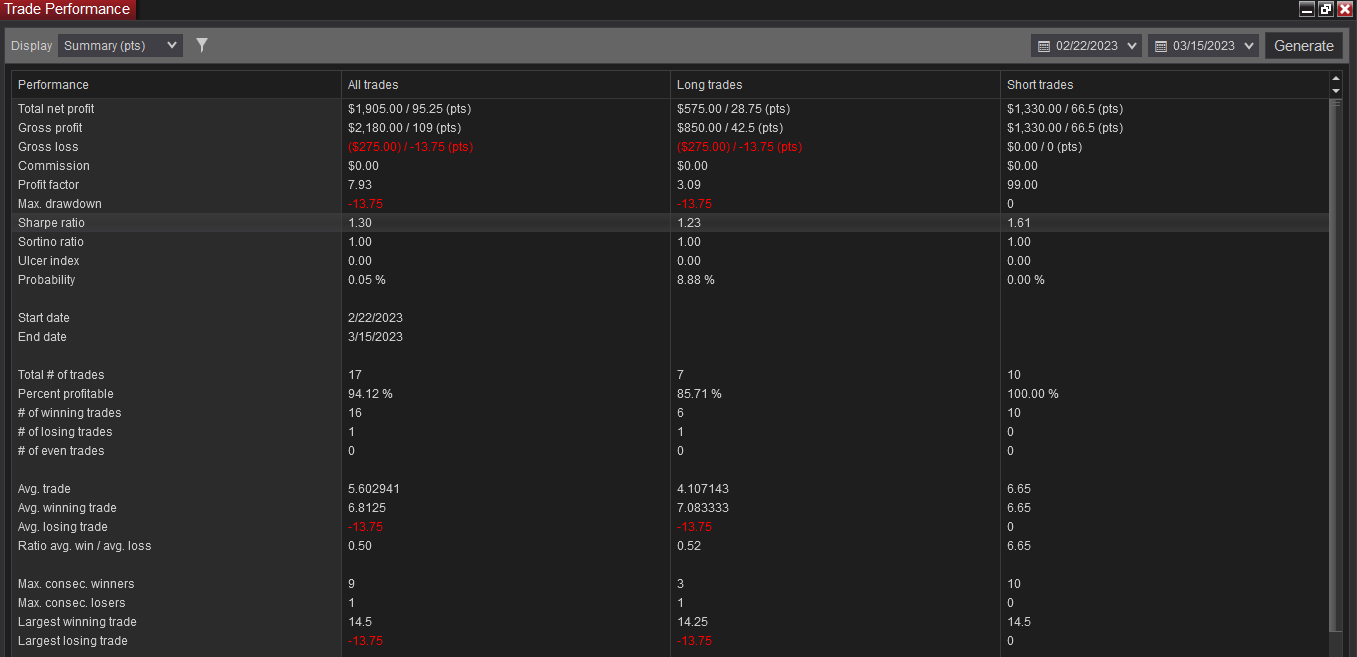This screenshot has height=657, width=1357.
Task: Select the # of losing trades label
Action: point(65,432)
